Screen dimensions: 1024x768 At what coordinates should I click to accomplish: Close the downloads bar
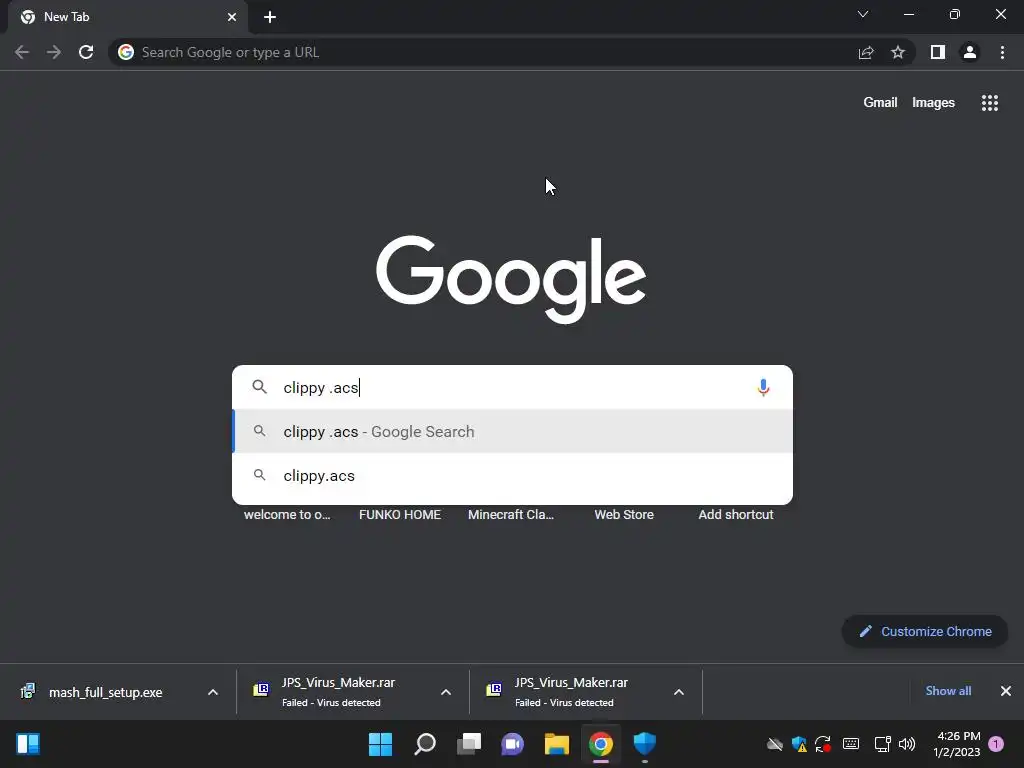(1006, 691)
